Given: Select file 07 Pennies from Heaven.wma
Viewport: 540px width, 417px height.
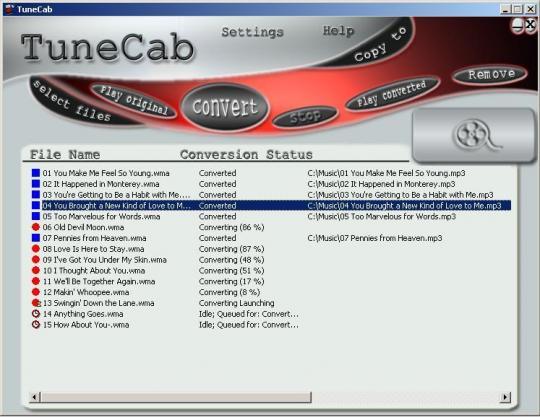Looking at the screenshot, I should pyautogui.click(x=94, y=238).
